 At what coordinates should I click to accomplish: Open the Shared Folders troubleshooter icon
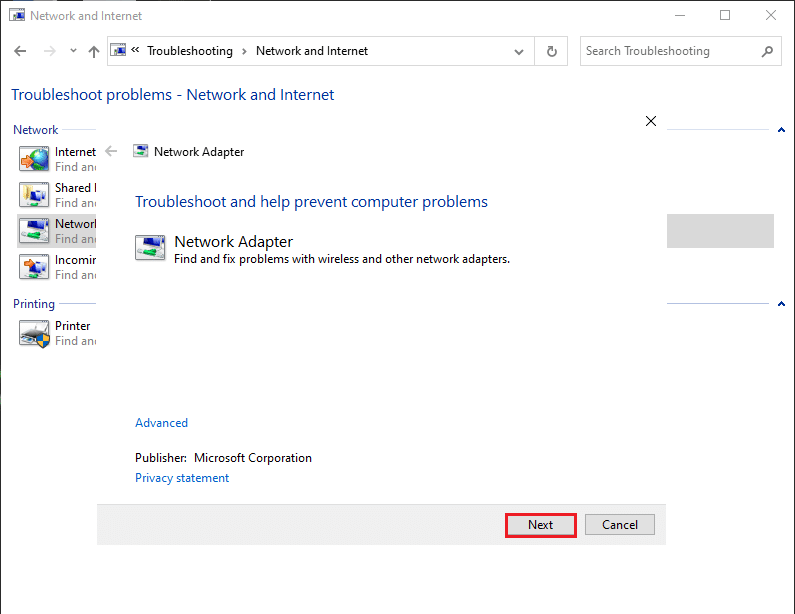(x=34, y=194)
